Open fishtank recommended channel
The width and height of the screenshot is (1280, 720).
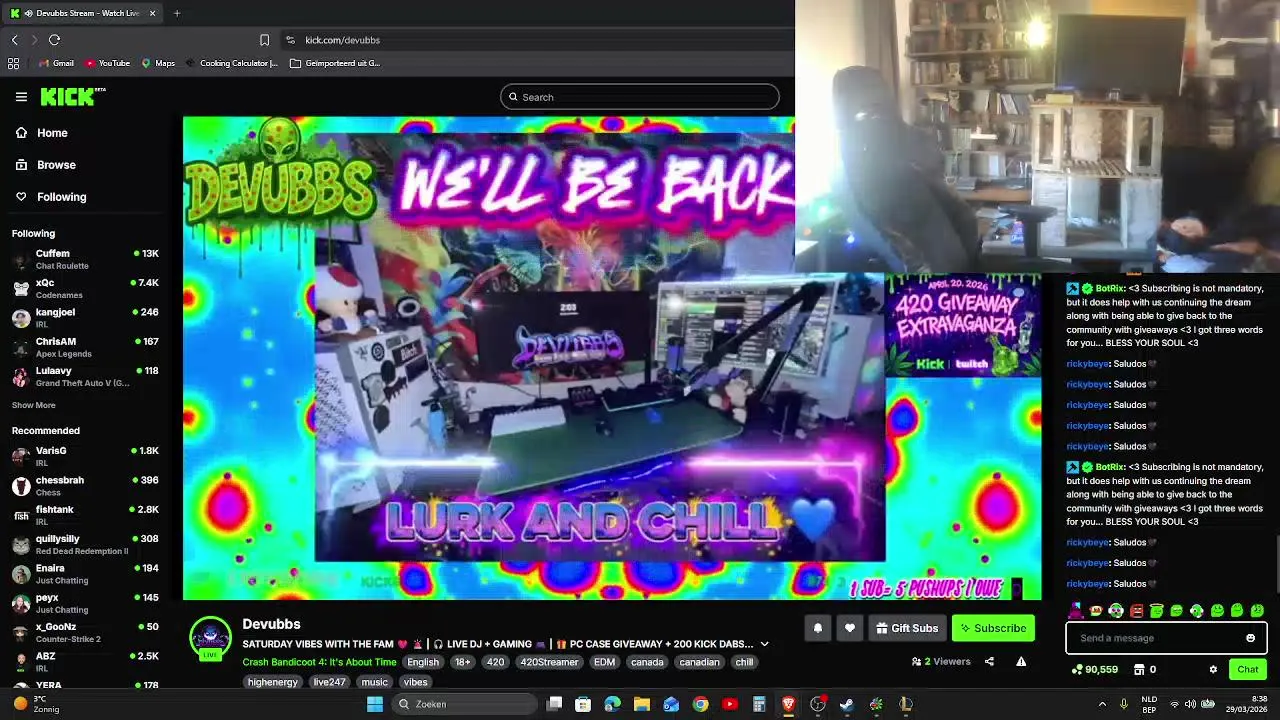tap(86, 515)
